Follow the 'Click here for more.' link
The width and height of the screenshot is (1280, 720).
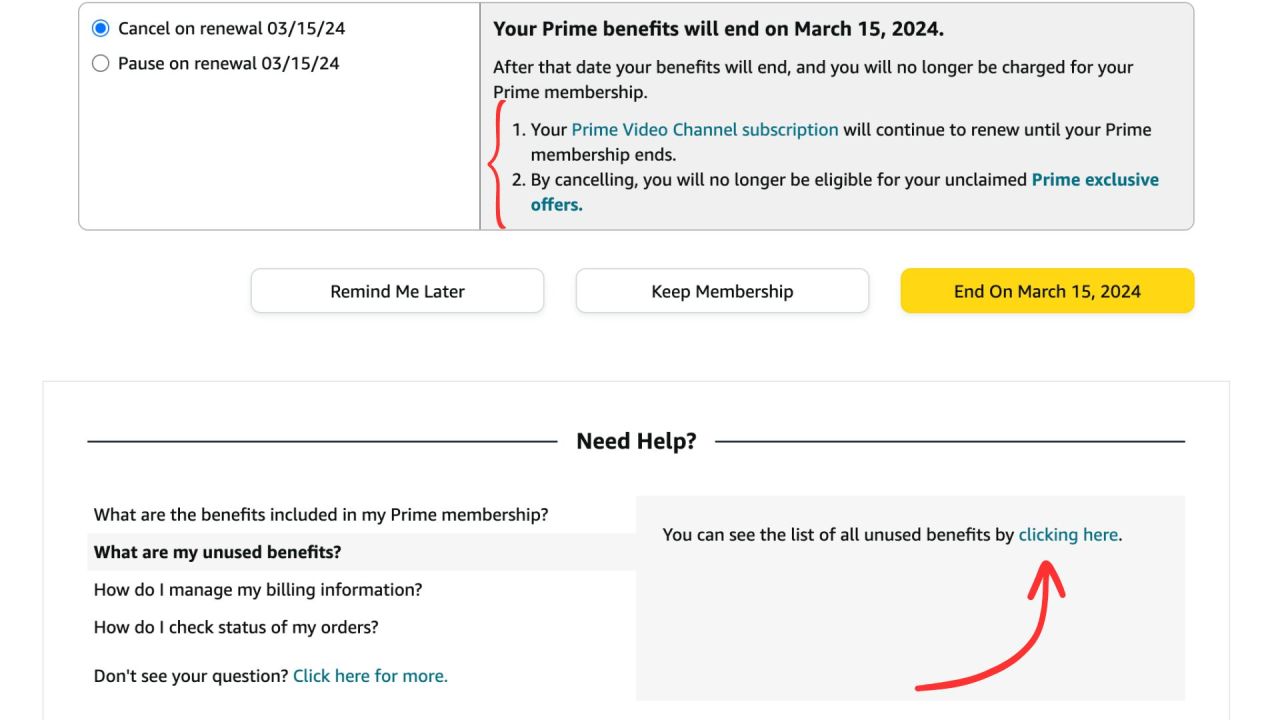click(x=370, y=676)
